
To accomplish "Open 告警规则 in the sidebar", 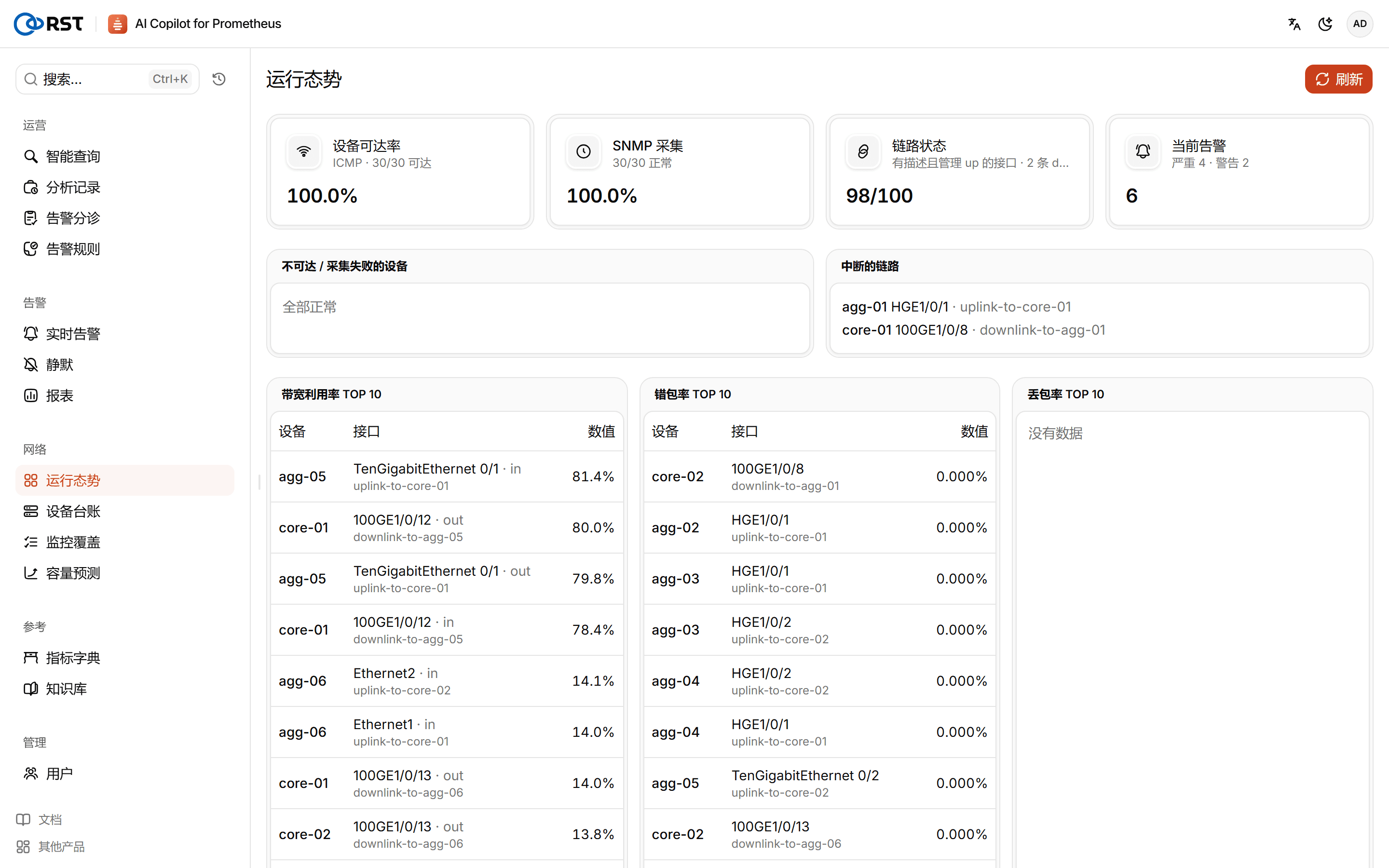I will point(124,248).
